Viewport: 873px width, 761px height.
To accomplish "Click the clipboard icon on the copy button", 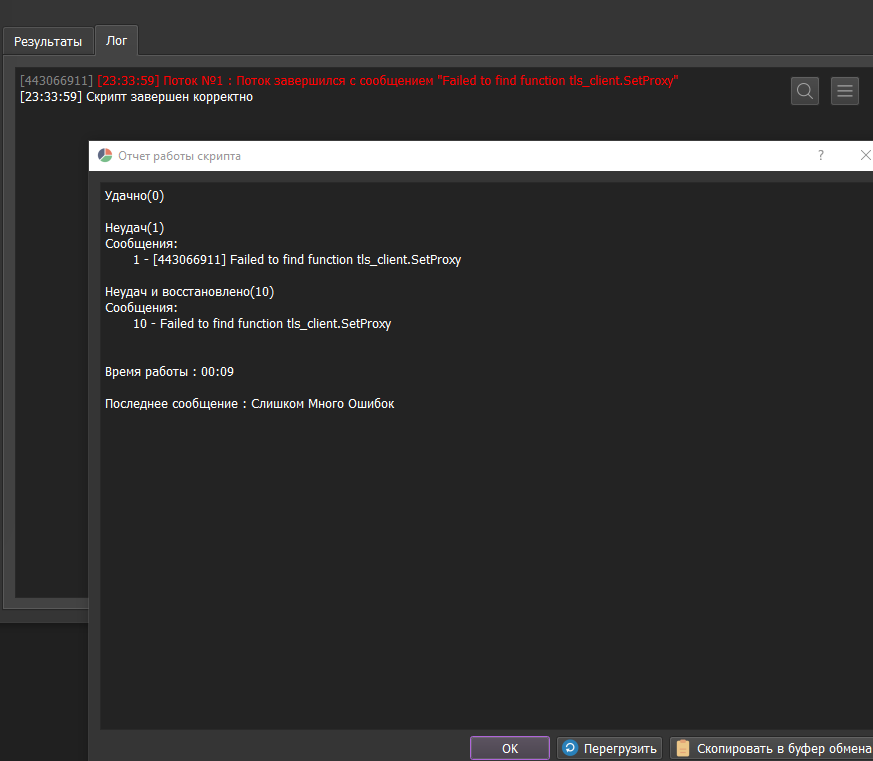I will 683,748.
